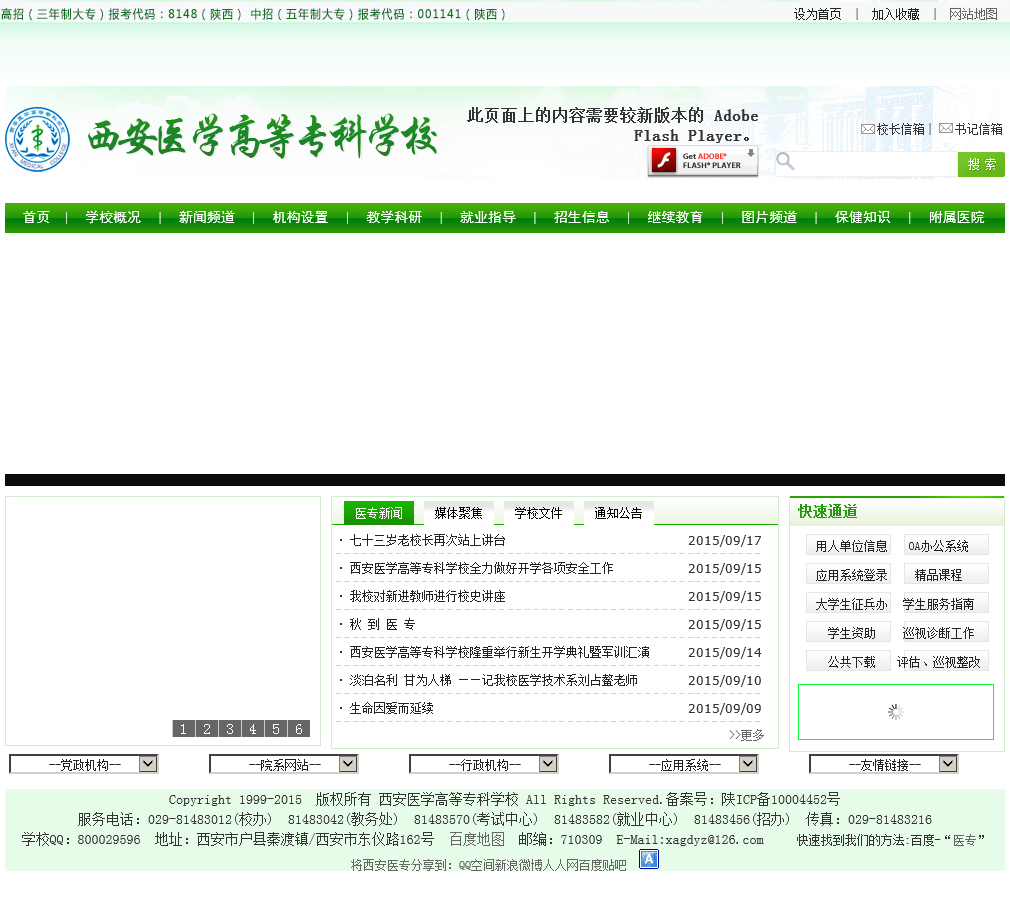Viewport: 1010px width, 918px height.
Task: Click the blue share icon in footer
Action: 649,859
